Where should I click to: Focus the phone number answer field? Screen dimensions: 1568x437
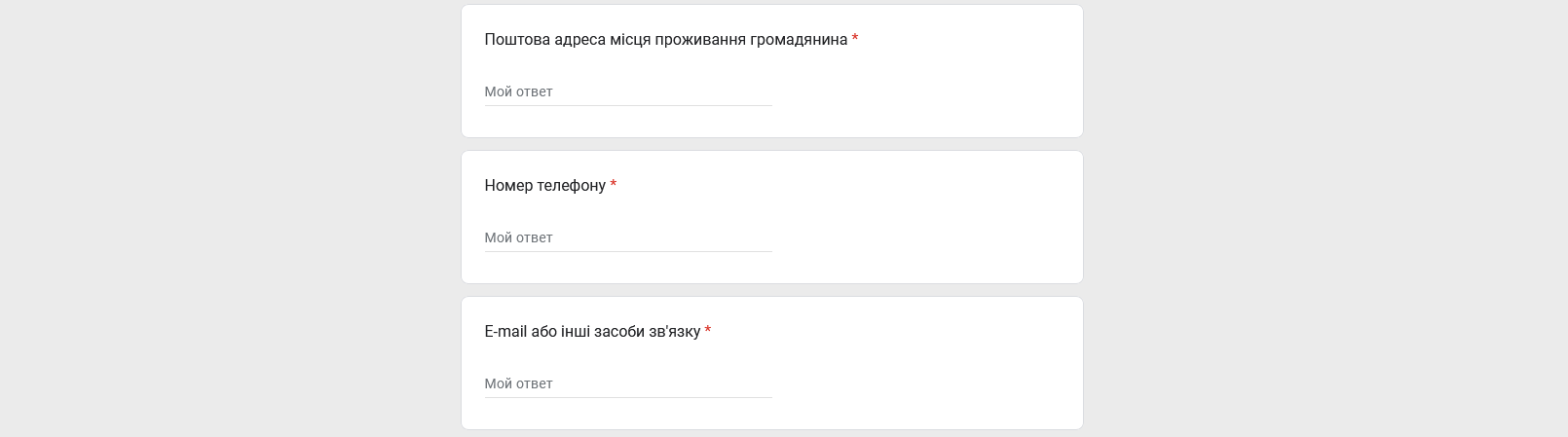627,237
